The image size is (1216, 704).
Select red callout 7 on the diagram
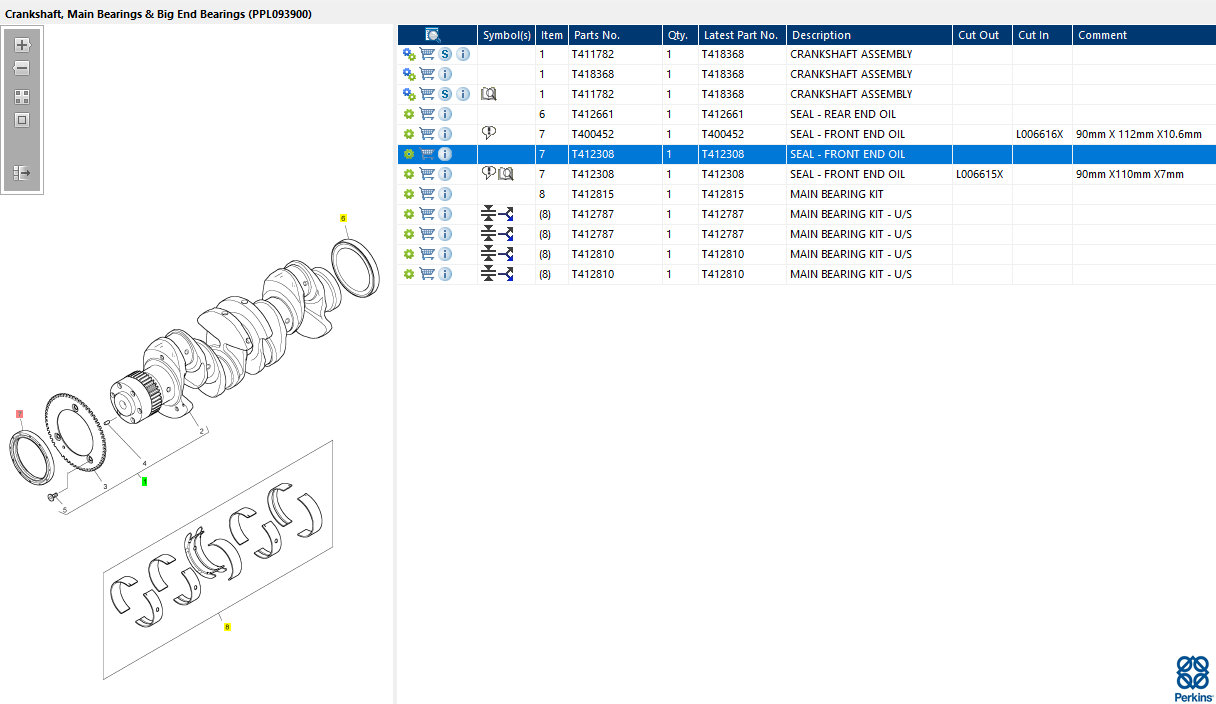click(19, 414)
